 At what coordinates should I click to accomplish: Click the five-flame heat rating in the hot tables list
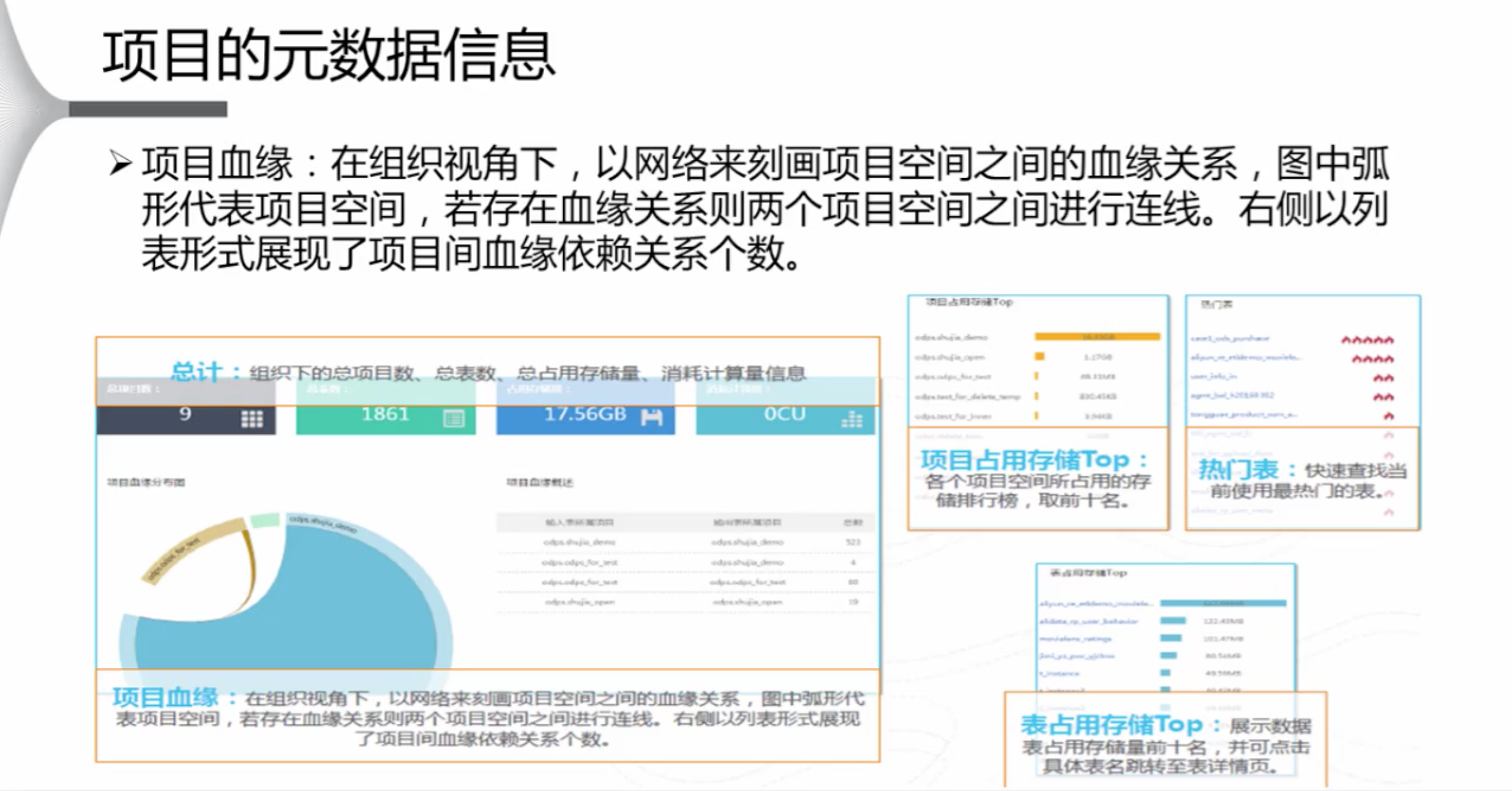tap(1367, 340)
